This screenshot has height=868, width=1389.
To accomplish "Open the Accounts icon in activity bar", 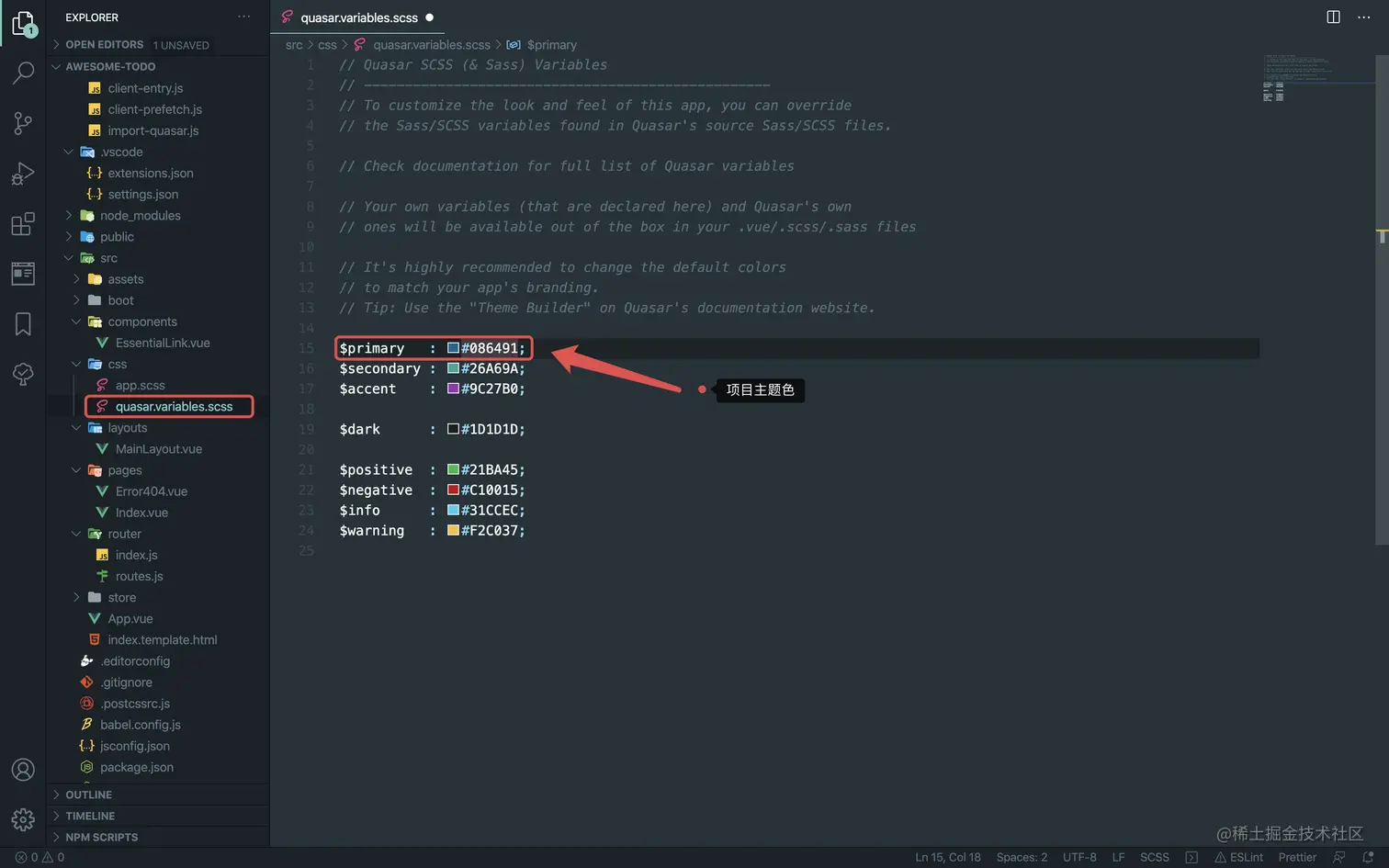I will coord(23,770).
